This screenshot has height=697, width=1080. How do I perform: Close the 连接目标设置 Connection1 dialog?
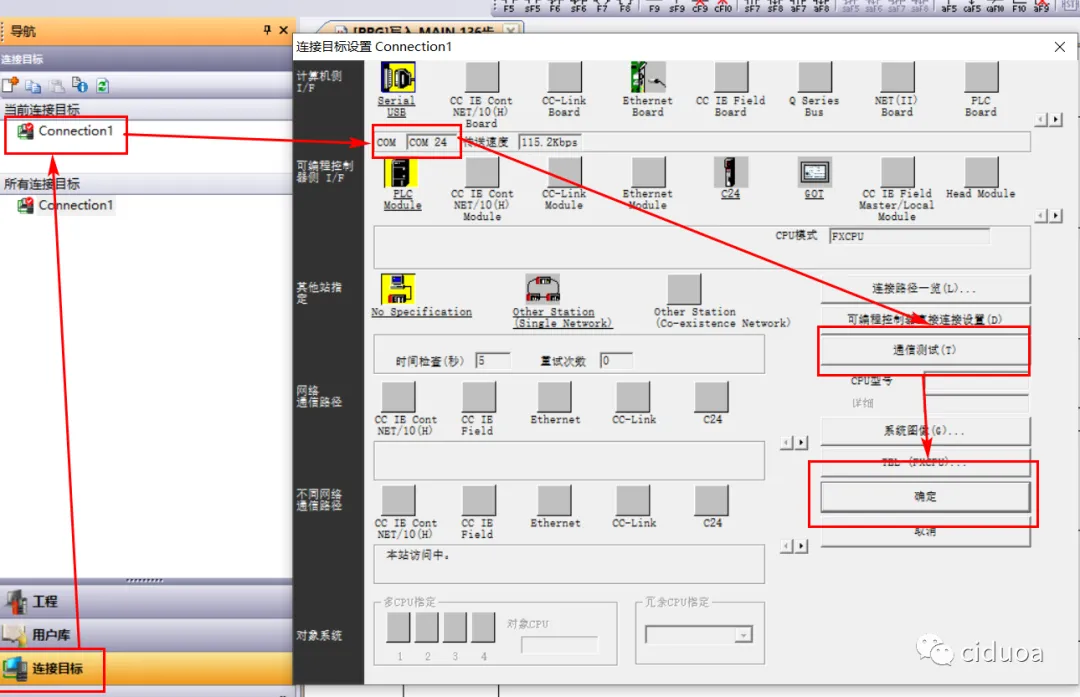click(x=1059, y=47)
